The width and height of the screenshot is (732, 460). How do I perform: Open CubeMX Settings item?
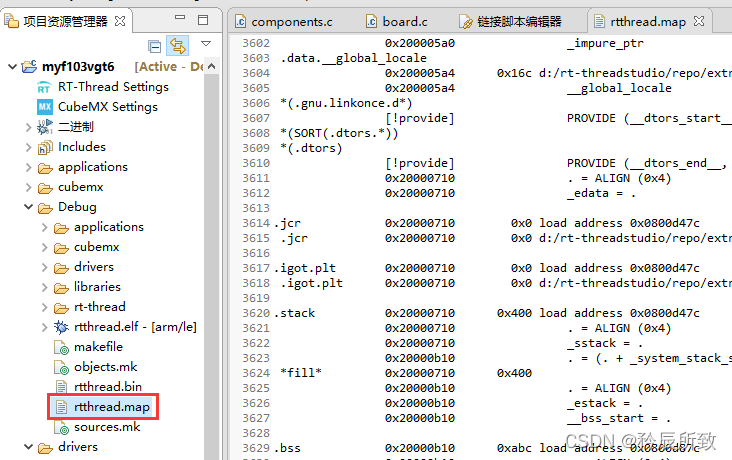[107, 107]
